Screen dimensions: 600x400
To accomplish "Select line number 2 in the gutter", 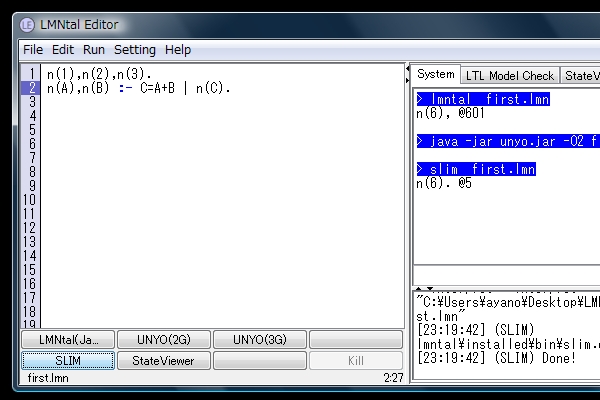I will click(x=31, y=88).
